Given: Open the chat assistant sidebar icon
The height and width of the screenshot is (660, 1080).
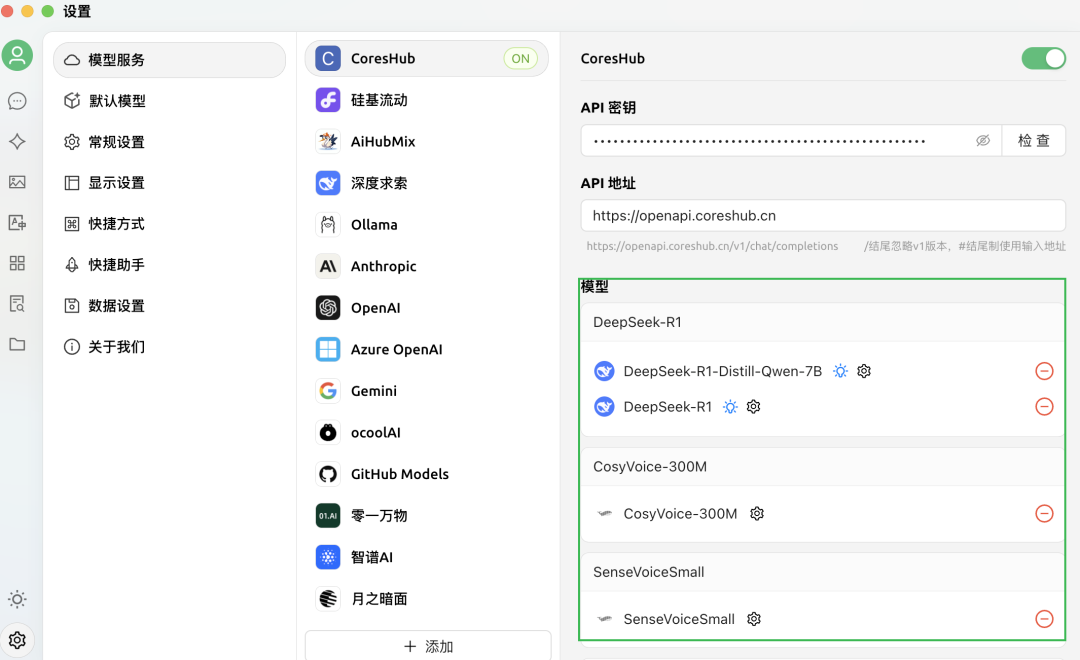Looking at the screenshot, I should [17, 101].
